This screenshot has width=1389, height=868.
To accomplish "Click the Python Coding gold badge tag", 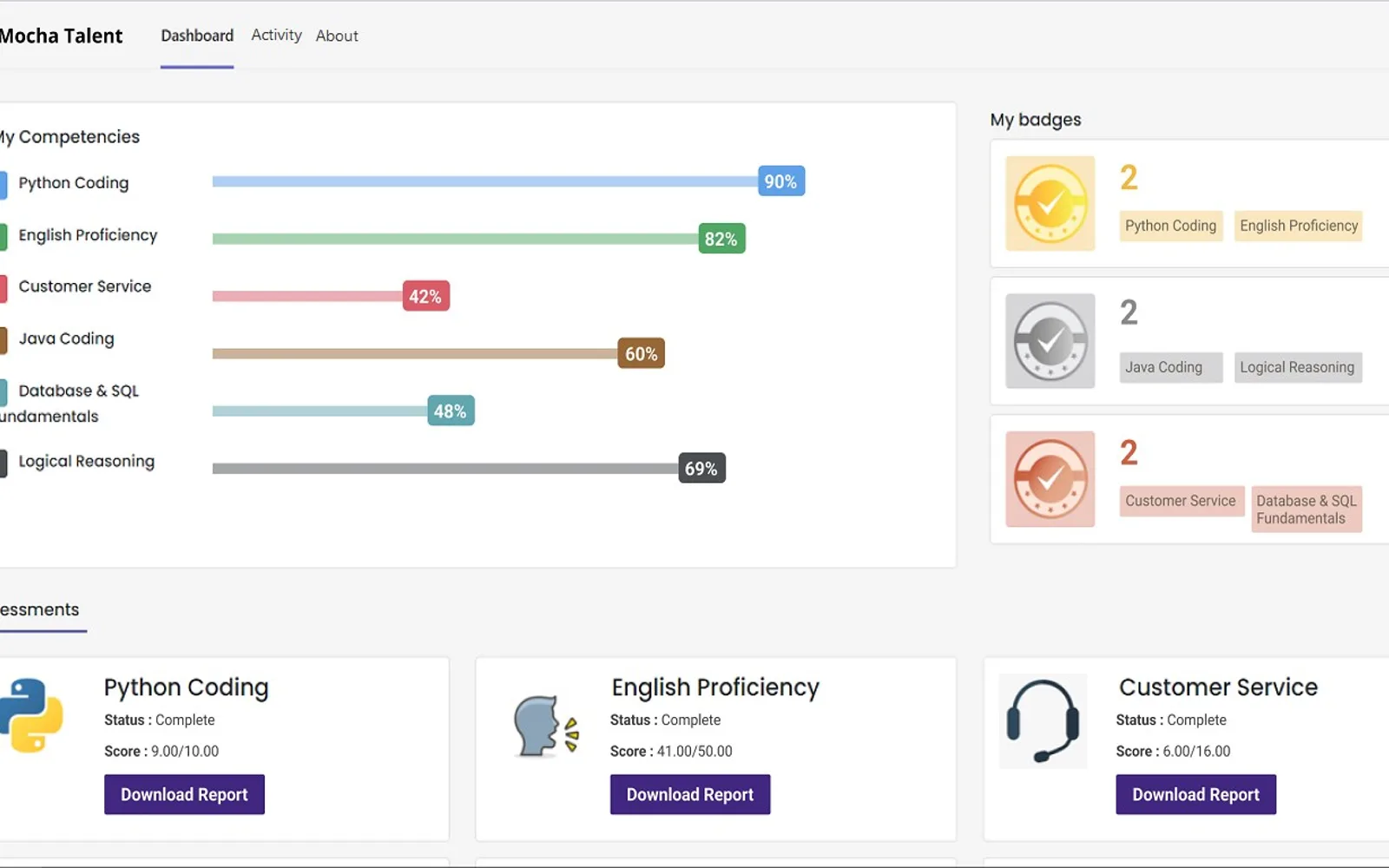I will coord(1170,226).
